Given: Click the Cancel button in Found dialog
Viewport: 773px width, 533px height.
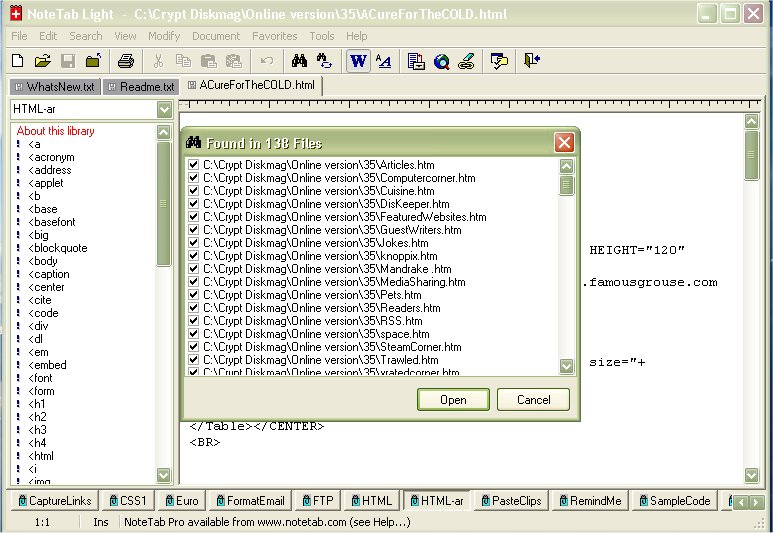Looking at the screenshot, I should tap(533, 399).
